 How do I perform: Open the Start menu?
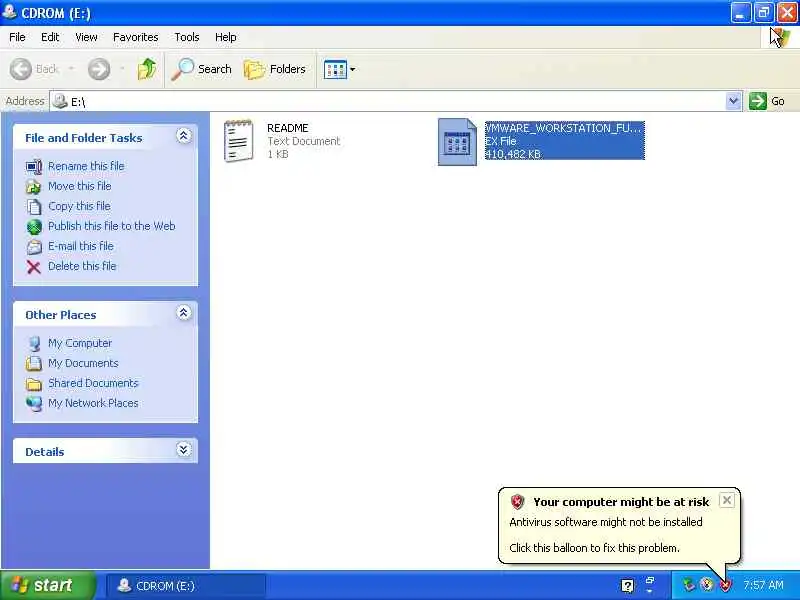(47, 585)
